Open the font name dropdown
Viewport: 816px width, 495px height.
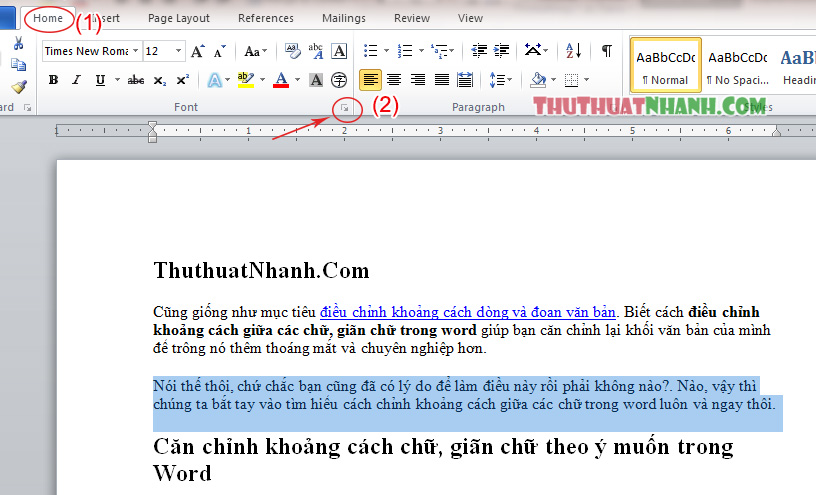pyautogui.click(x=135, y=51)
